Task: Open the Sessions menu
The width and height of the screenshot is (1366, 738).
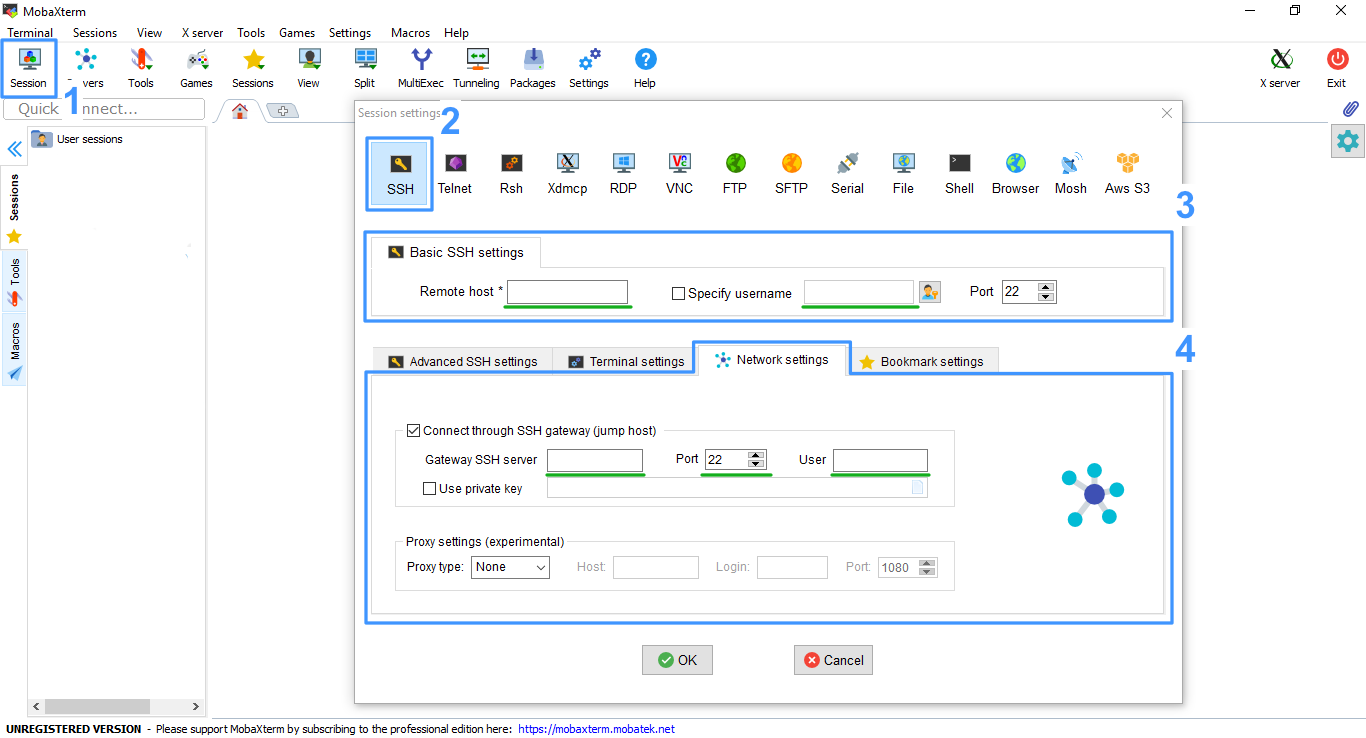Action: 95,33
